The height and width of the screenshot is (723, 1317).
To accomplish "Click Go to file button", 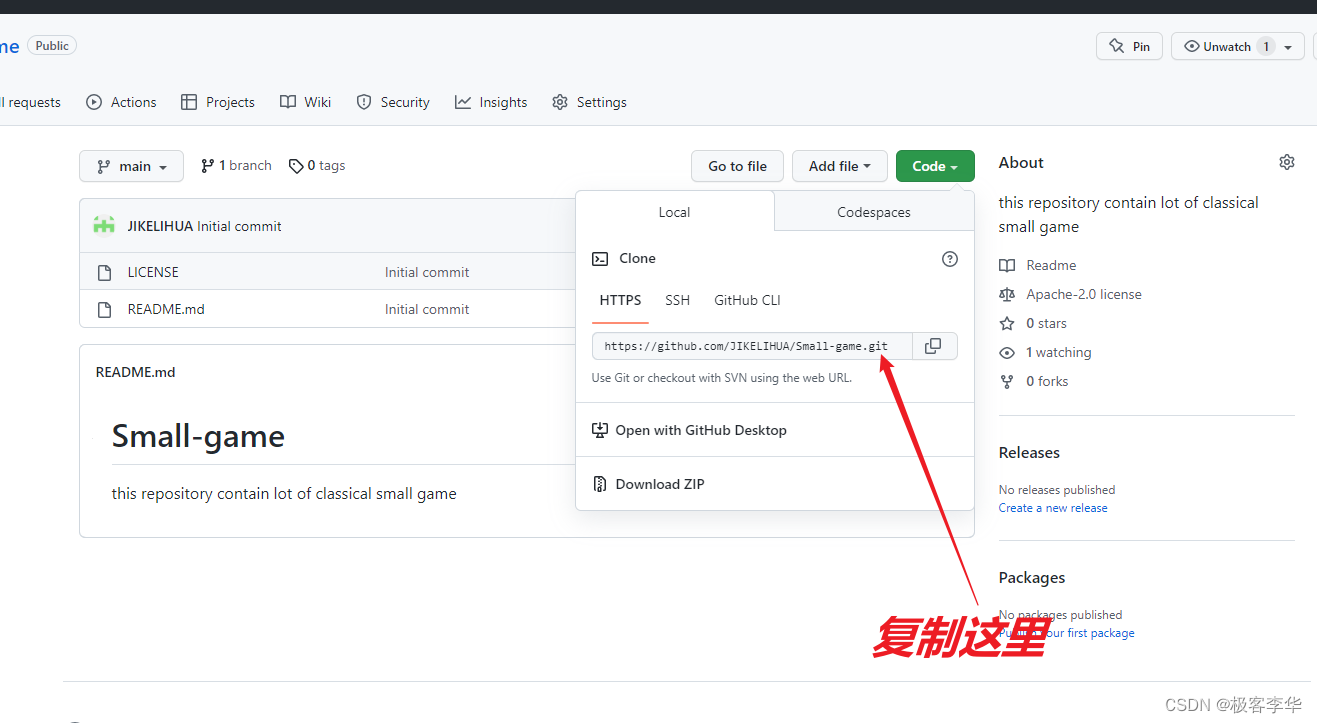I will (738, 166).
